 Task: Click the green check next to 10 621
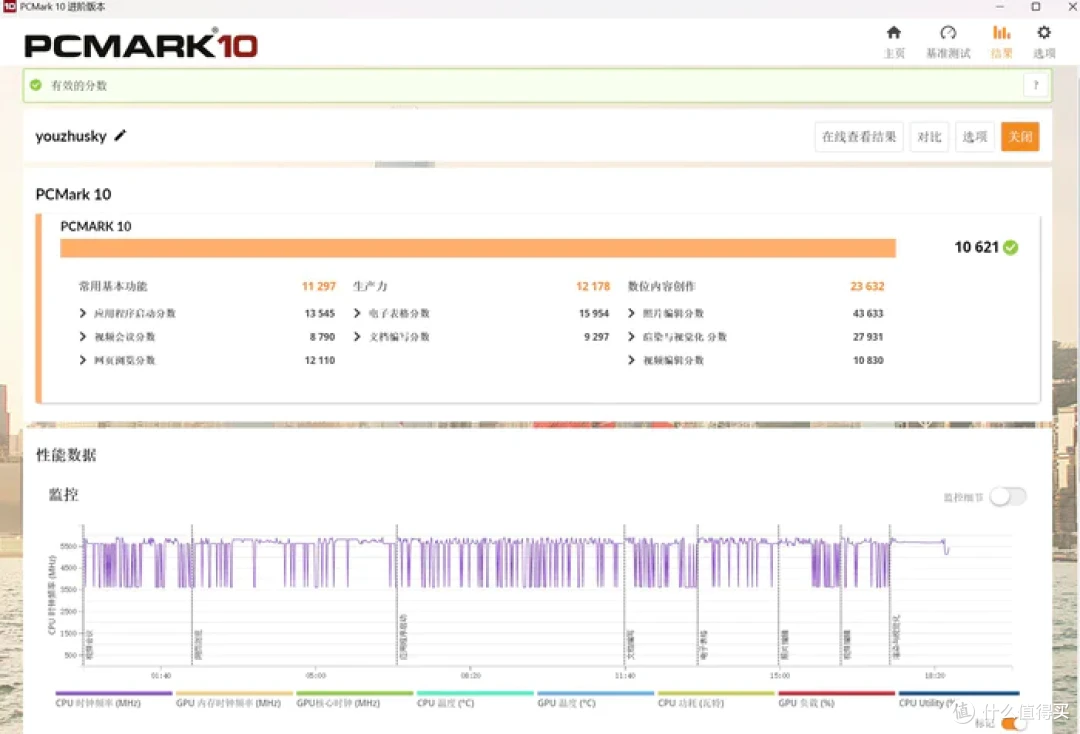pos(1010,247)
